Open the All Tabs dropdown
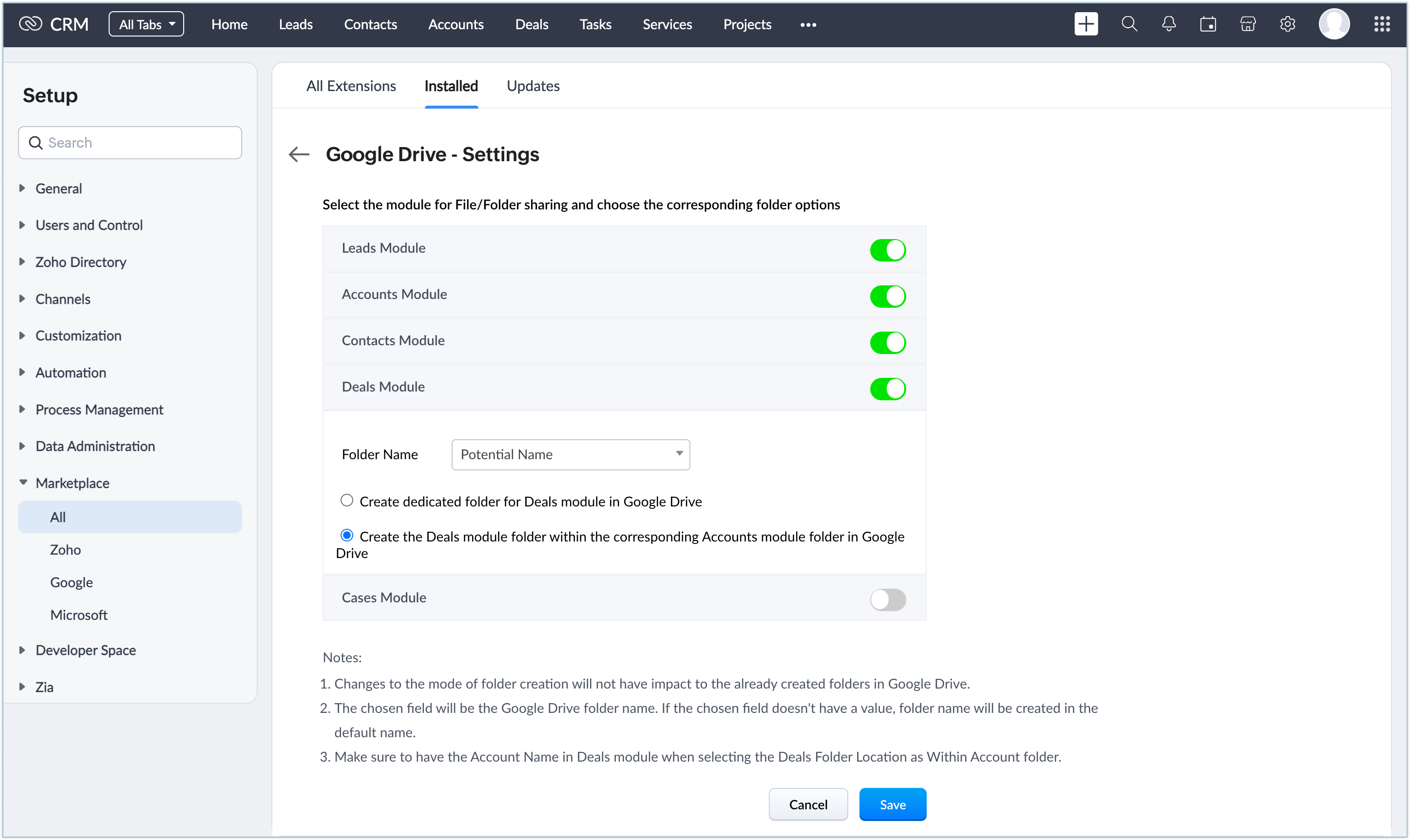The width and height of the screenshot is (1410, 840). pyautogui.click(x=146, y=24)
